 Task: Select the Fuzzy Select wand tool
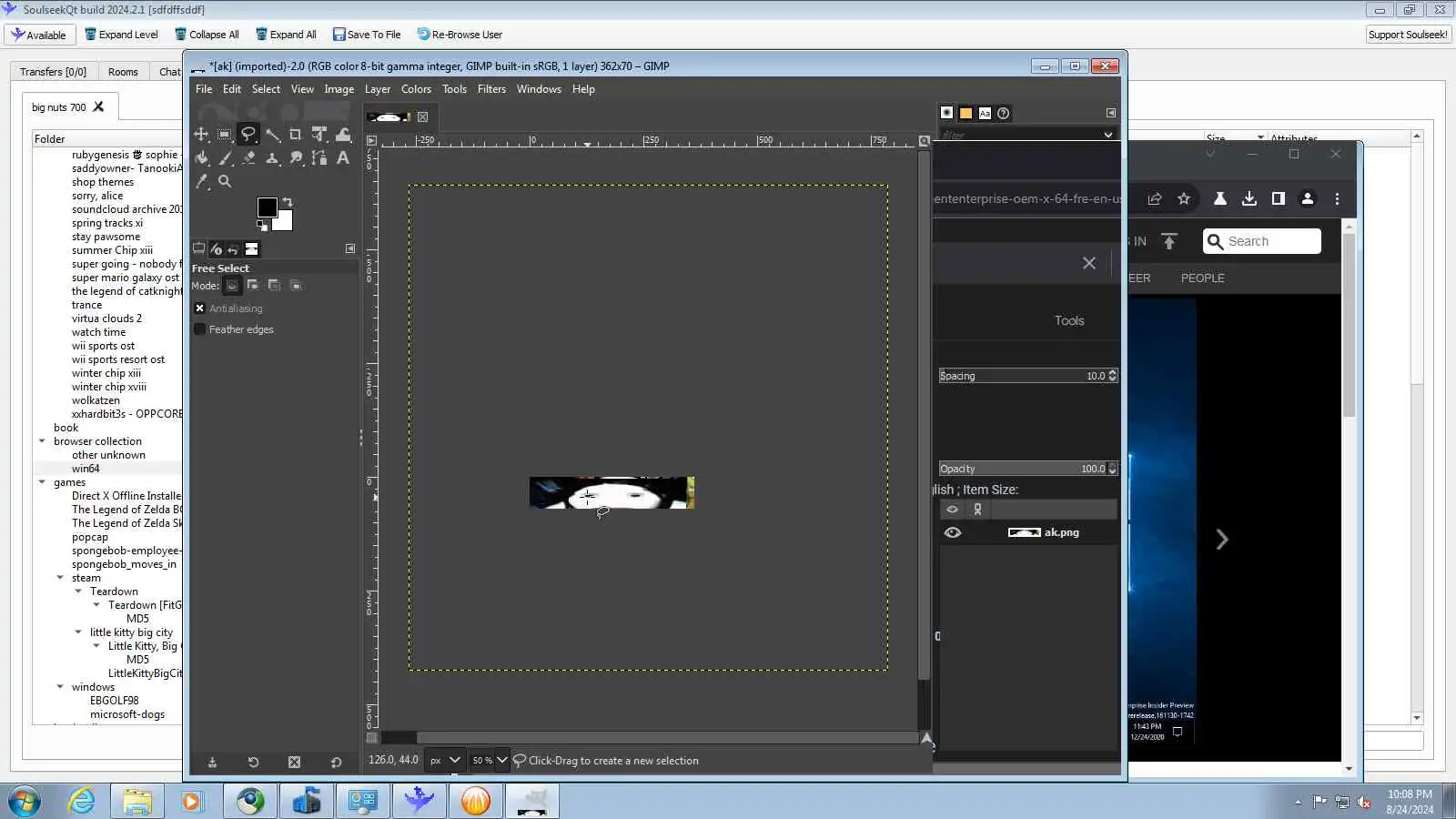click(x=272, y=135)
